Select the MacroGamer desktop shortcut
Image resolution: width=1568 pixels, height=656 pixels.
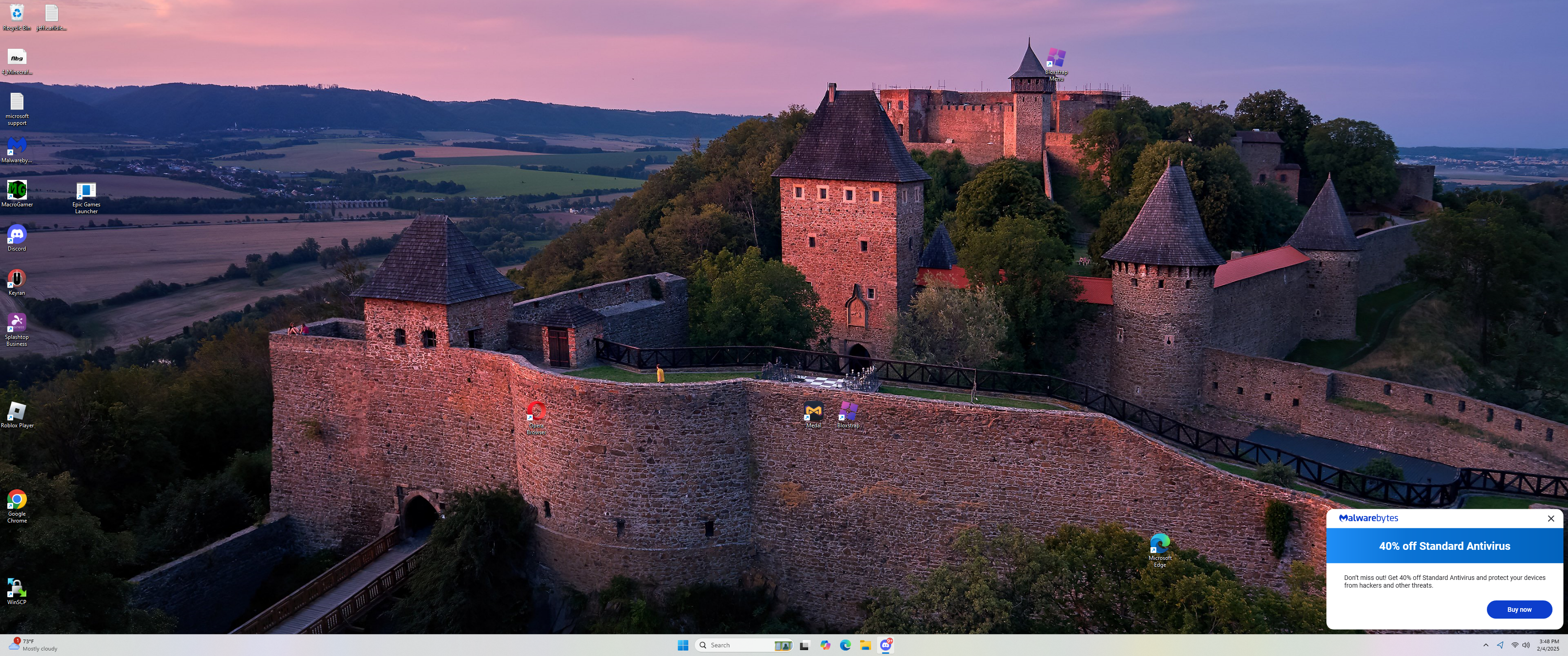(x=16, y=190)
